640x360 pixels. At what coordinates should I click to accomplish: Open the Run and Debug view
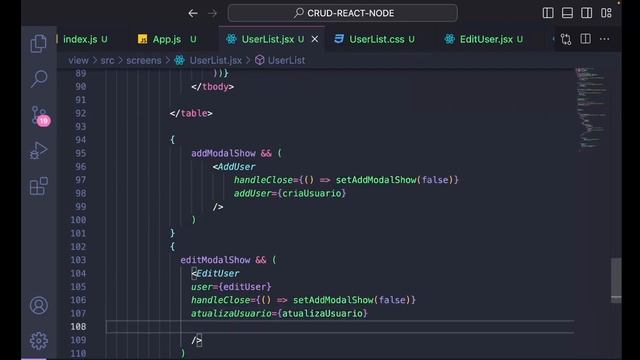[x=39, y=150]
